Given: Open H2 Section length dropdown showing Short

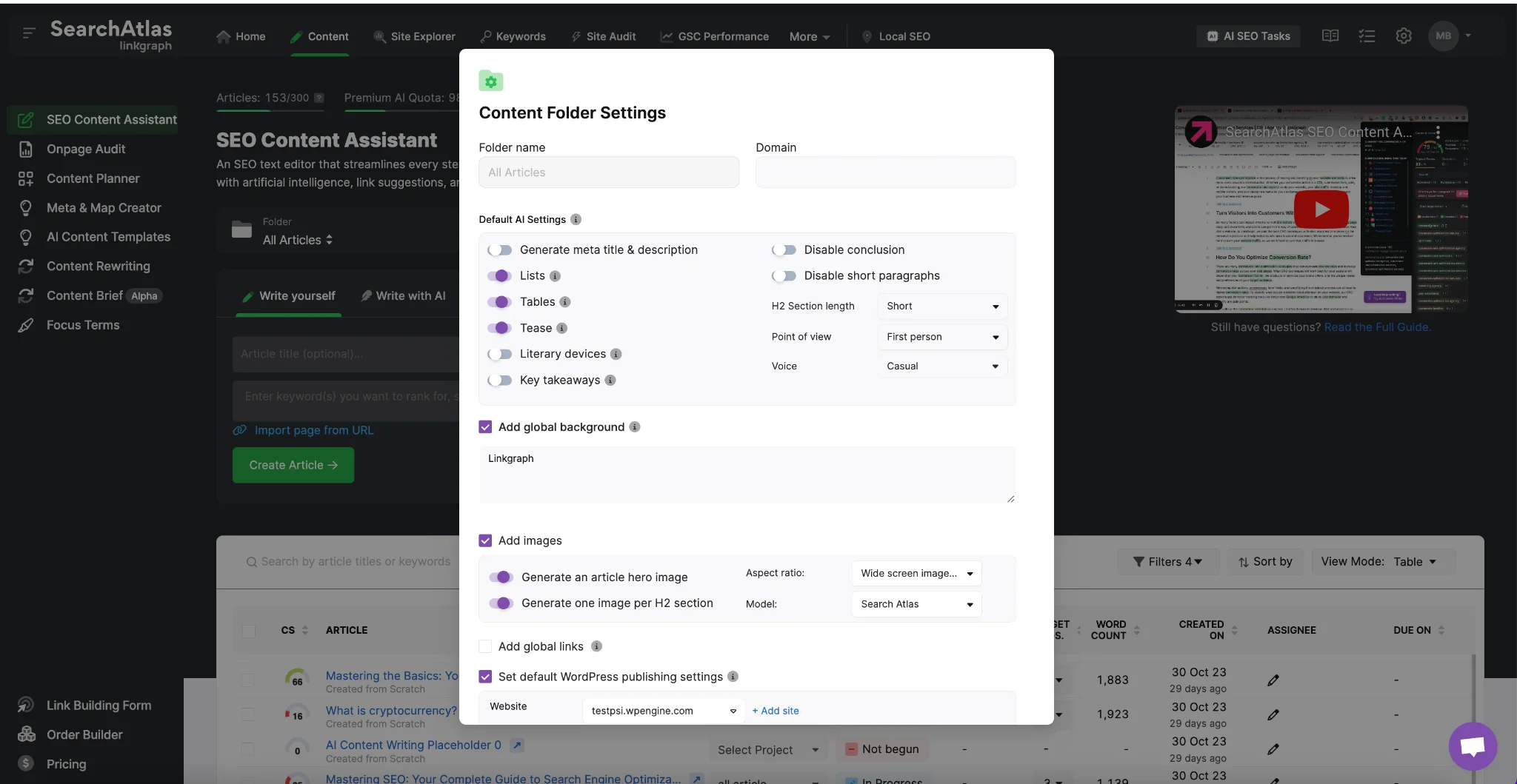Looking at the screenshot, I should 942,306.
